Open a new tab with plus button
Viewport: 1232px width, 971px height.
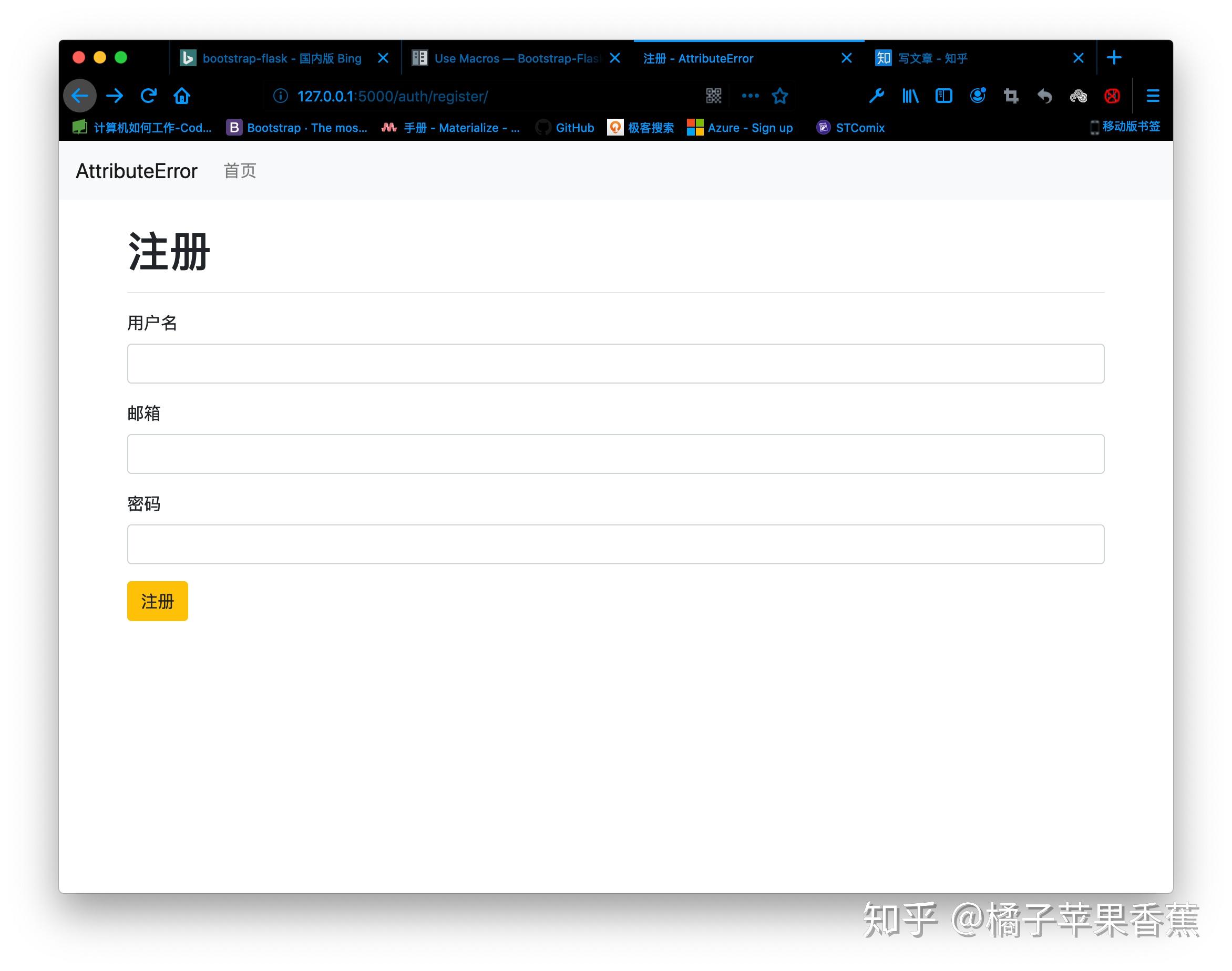coord(1114,58)
